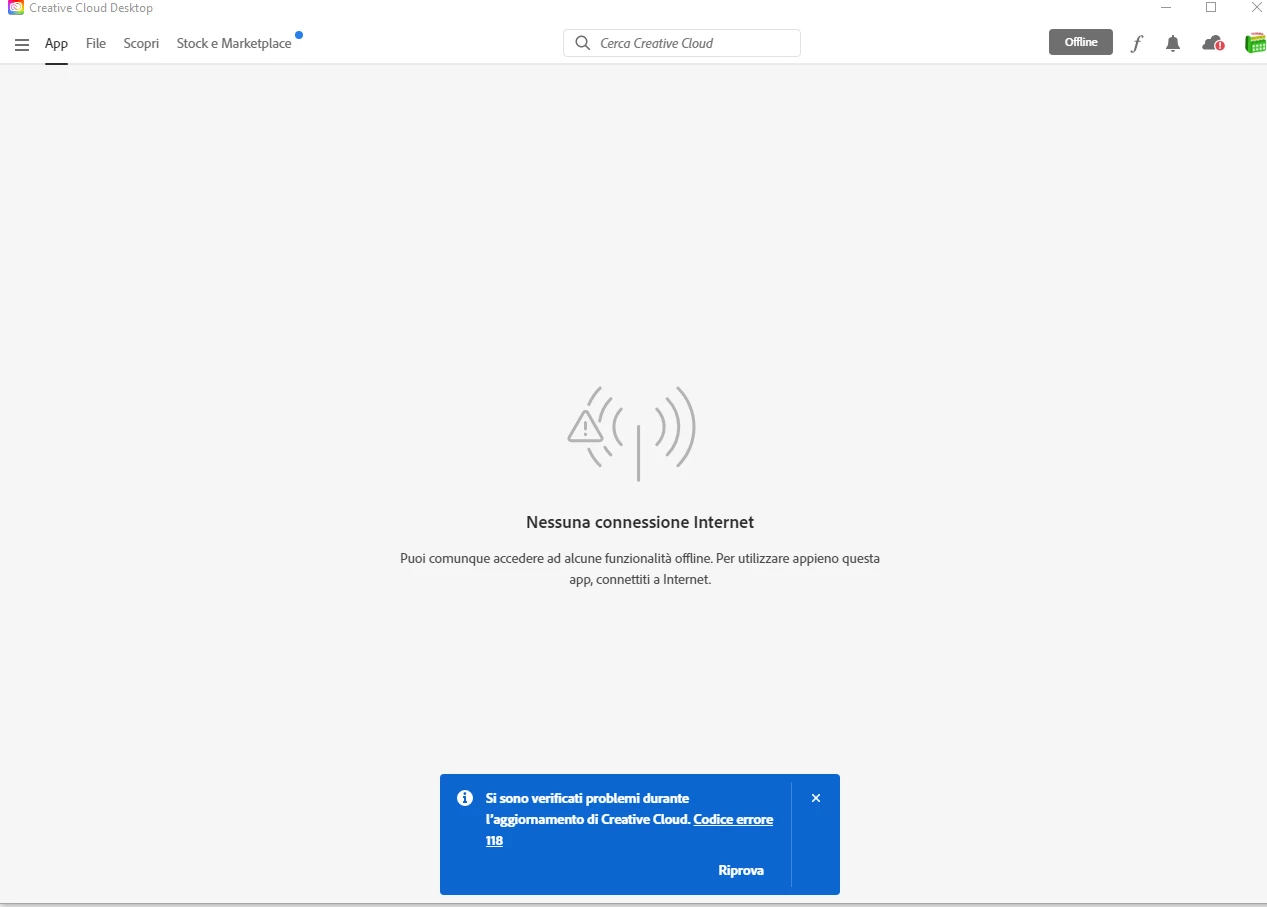Switch to the File tab

(96, 43)
